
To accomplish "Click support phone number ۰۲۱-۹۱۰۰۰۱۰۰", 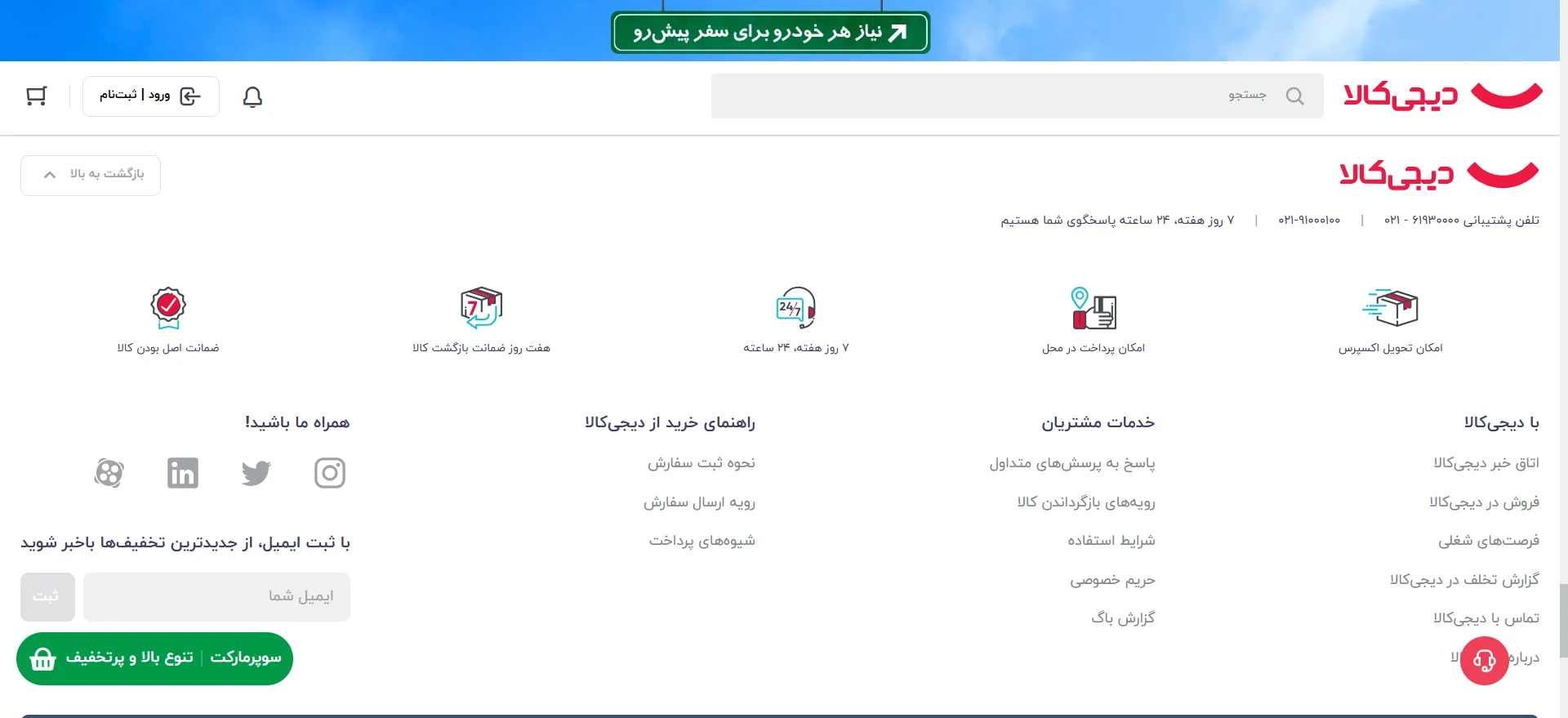I will [x=1309, y=221].
